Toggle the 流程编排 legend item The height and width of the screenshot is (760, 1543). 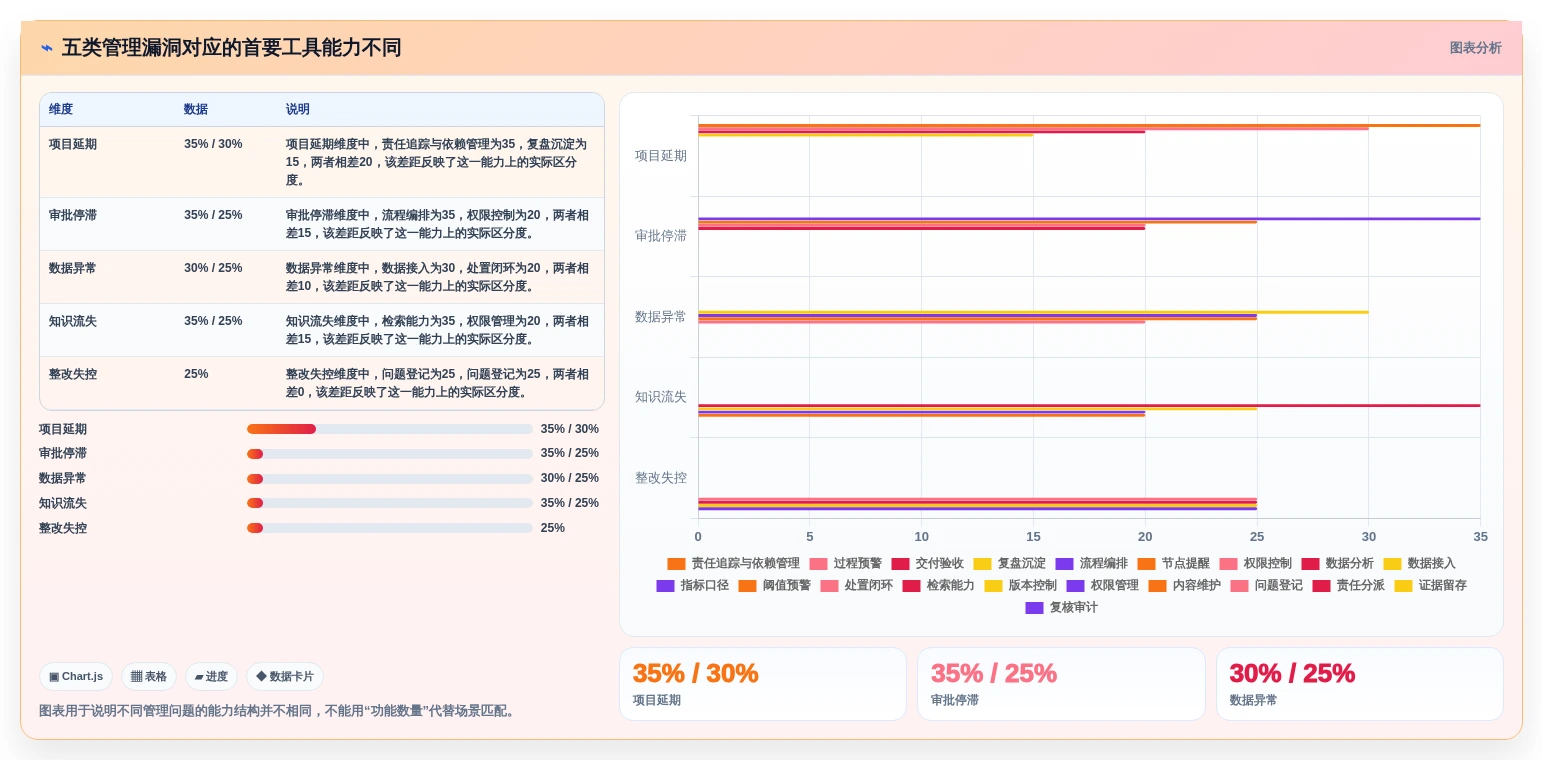pos(1091,564)
